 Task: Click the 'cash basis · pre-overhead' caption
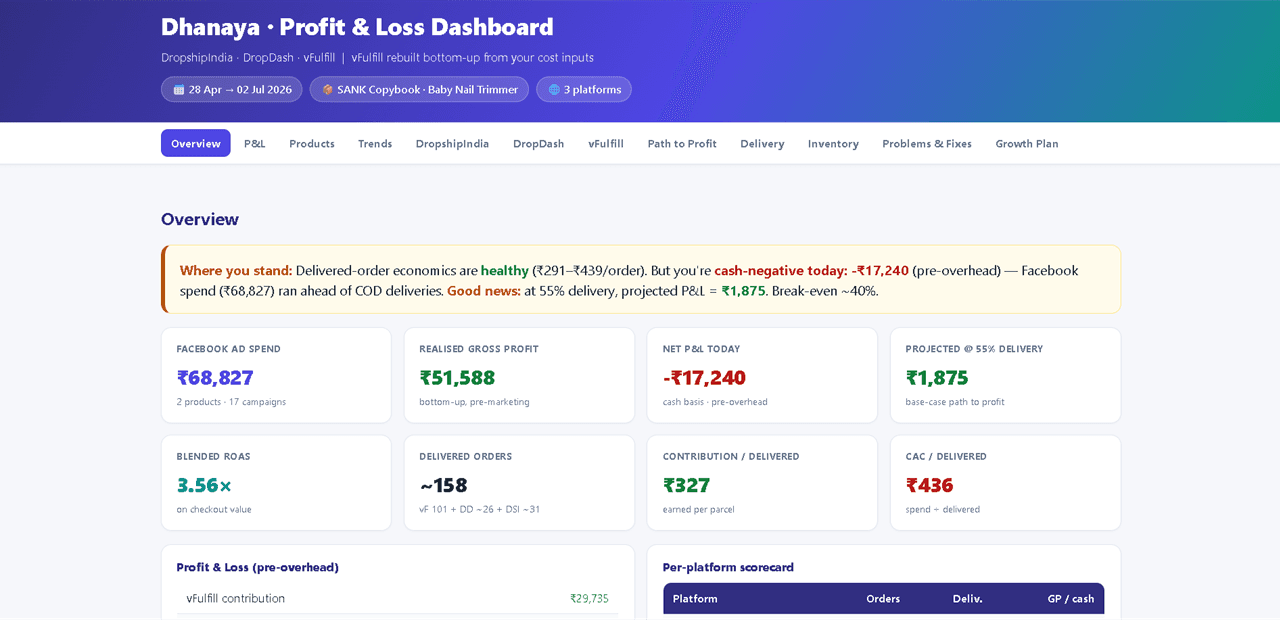tap(715, 402)
